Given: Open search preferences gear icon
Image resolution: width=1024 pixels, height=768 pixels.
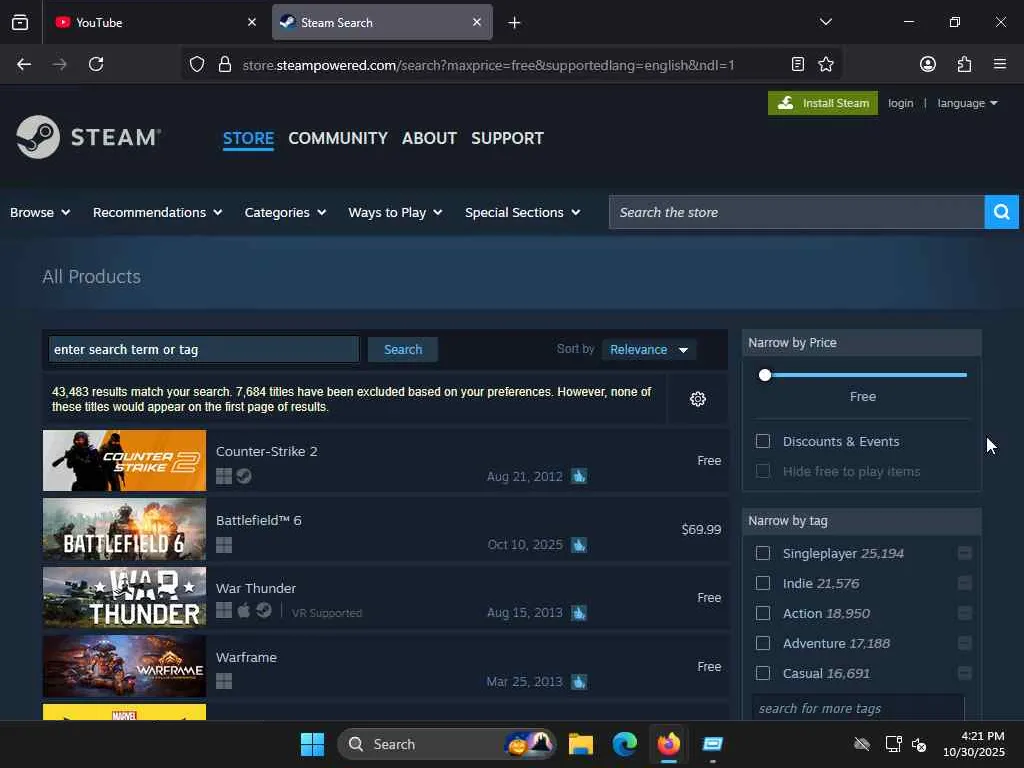Looking at the screenshot, I should click(x=697, y=399).
